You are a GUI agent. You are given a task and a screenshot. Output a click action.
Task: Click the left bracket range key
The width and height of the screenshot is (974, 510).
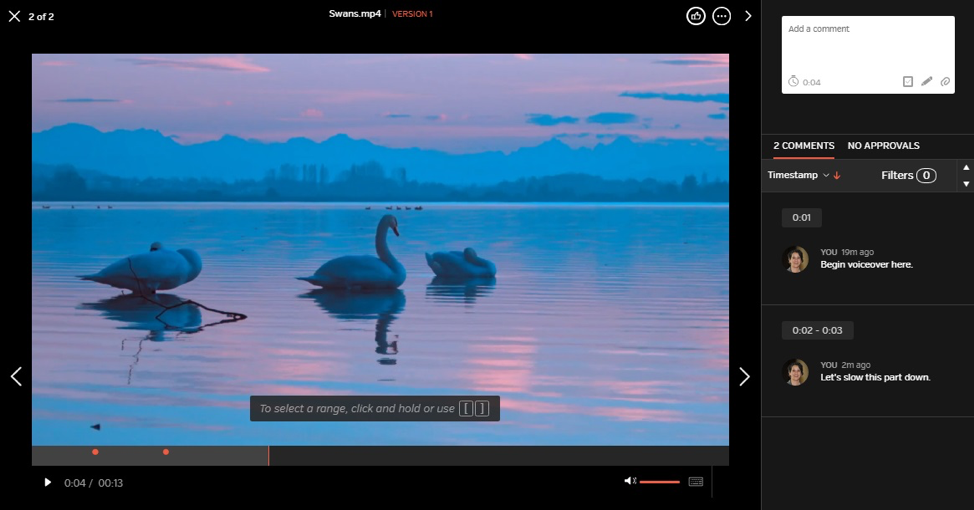click(x=467, y=409)
